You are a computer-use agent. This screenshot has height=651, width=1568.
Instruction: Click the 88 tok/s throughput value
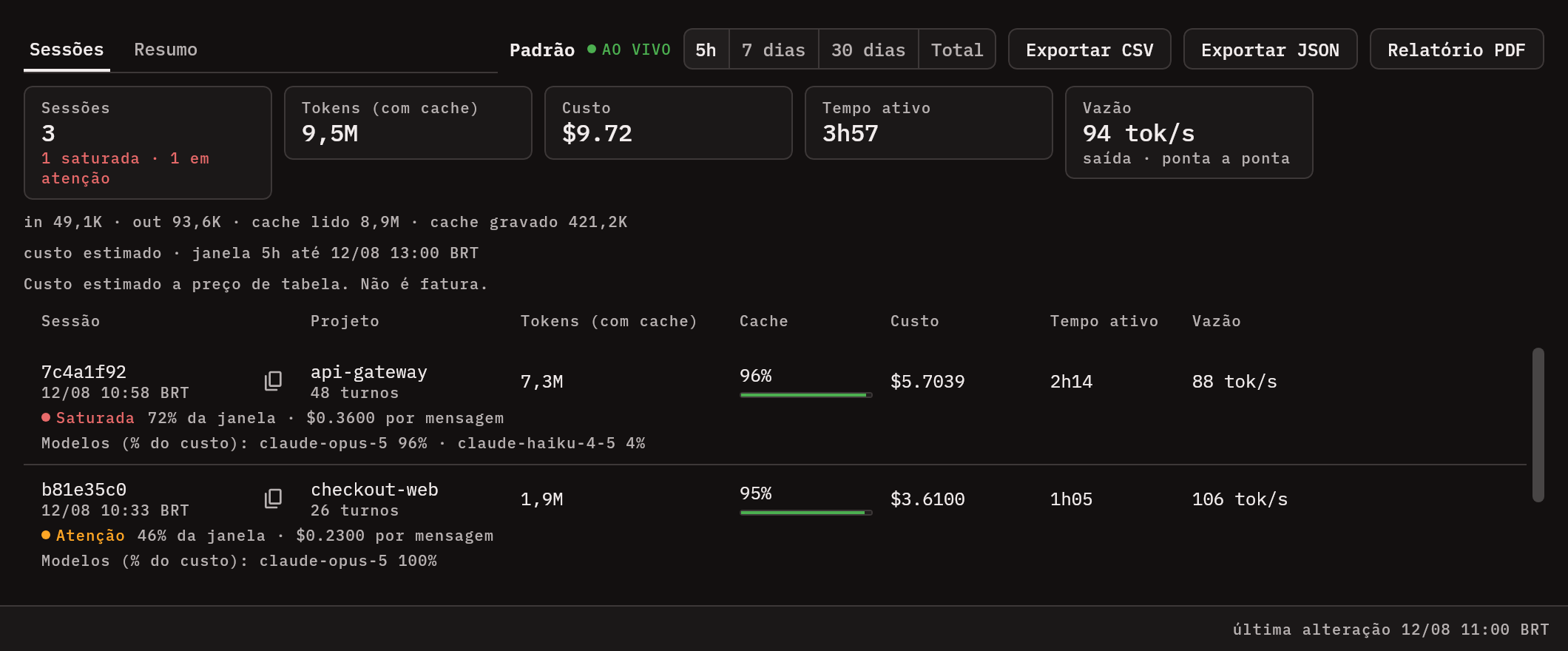click(1234, 382)
